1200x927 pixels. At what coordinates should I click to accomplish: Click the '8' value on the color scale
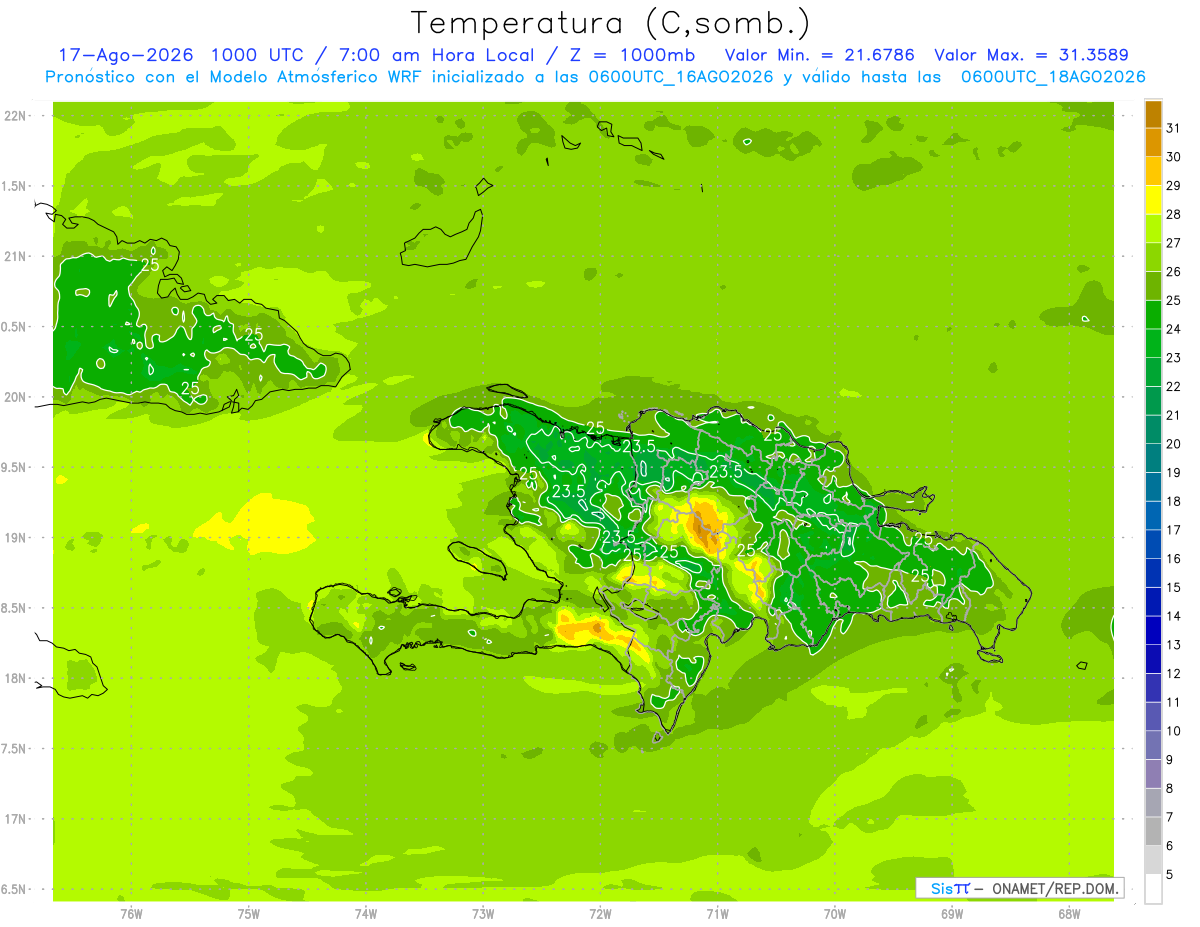click(1170, 789)
